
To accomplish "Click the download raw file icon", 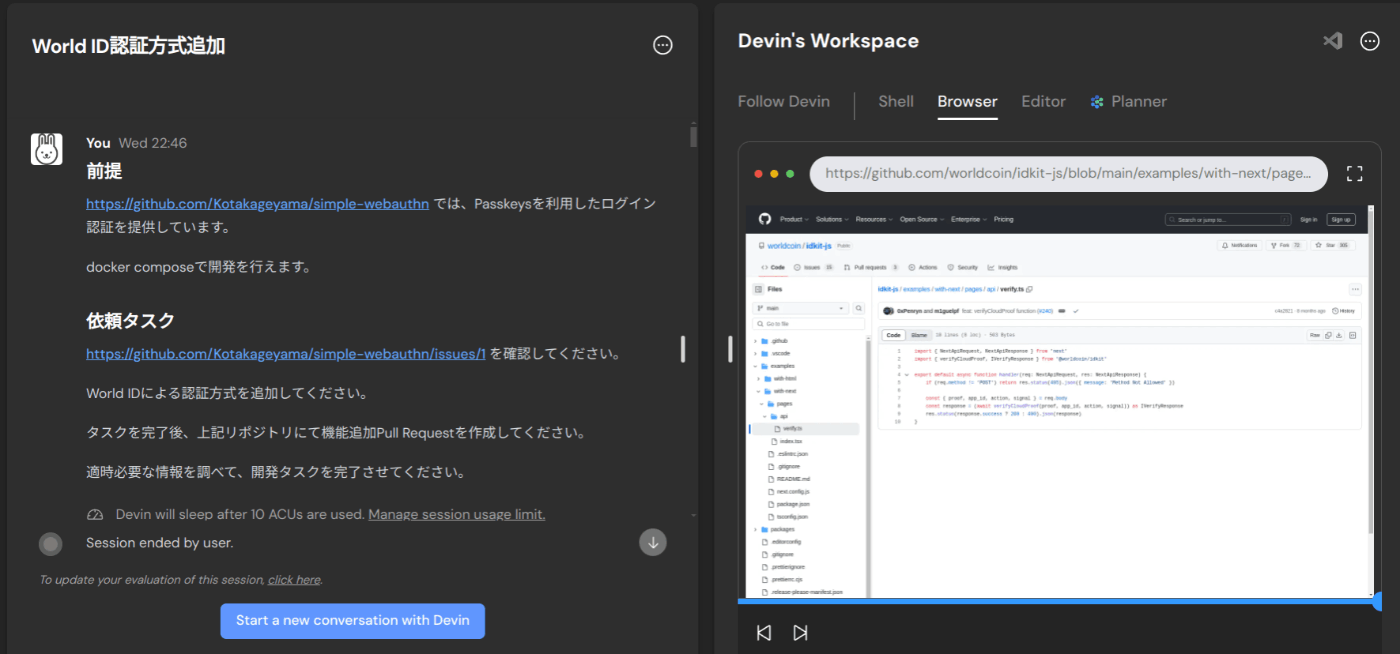I will pyautogui.click(x=1339, y=335).
